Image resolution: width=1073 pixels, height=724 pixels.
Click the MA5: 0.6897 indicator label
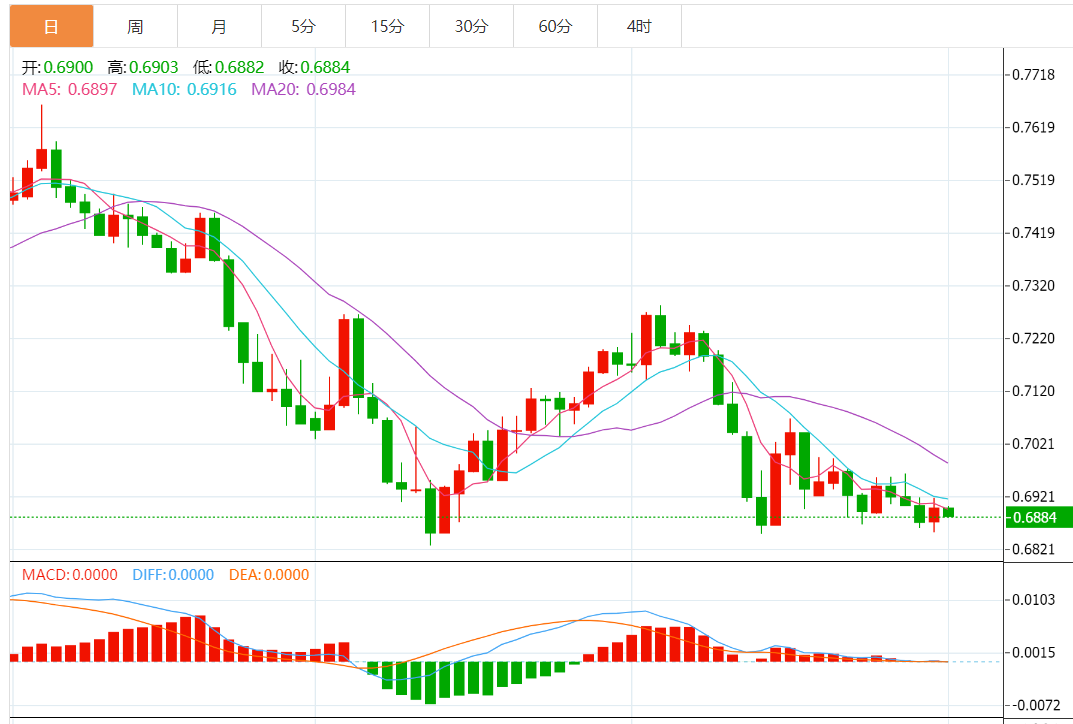tap(70, 90)
